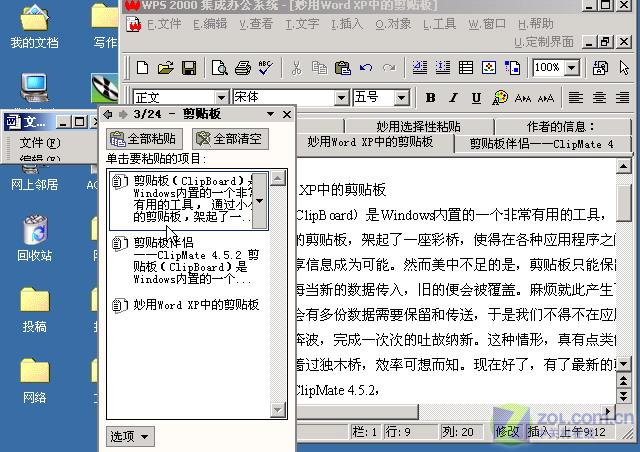Undo the last action

point(366,67)
